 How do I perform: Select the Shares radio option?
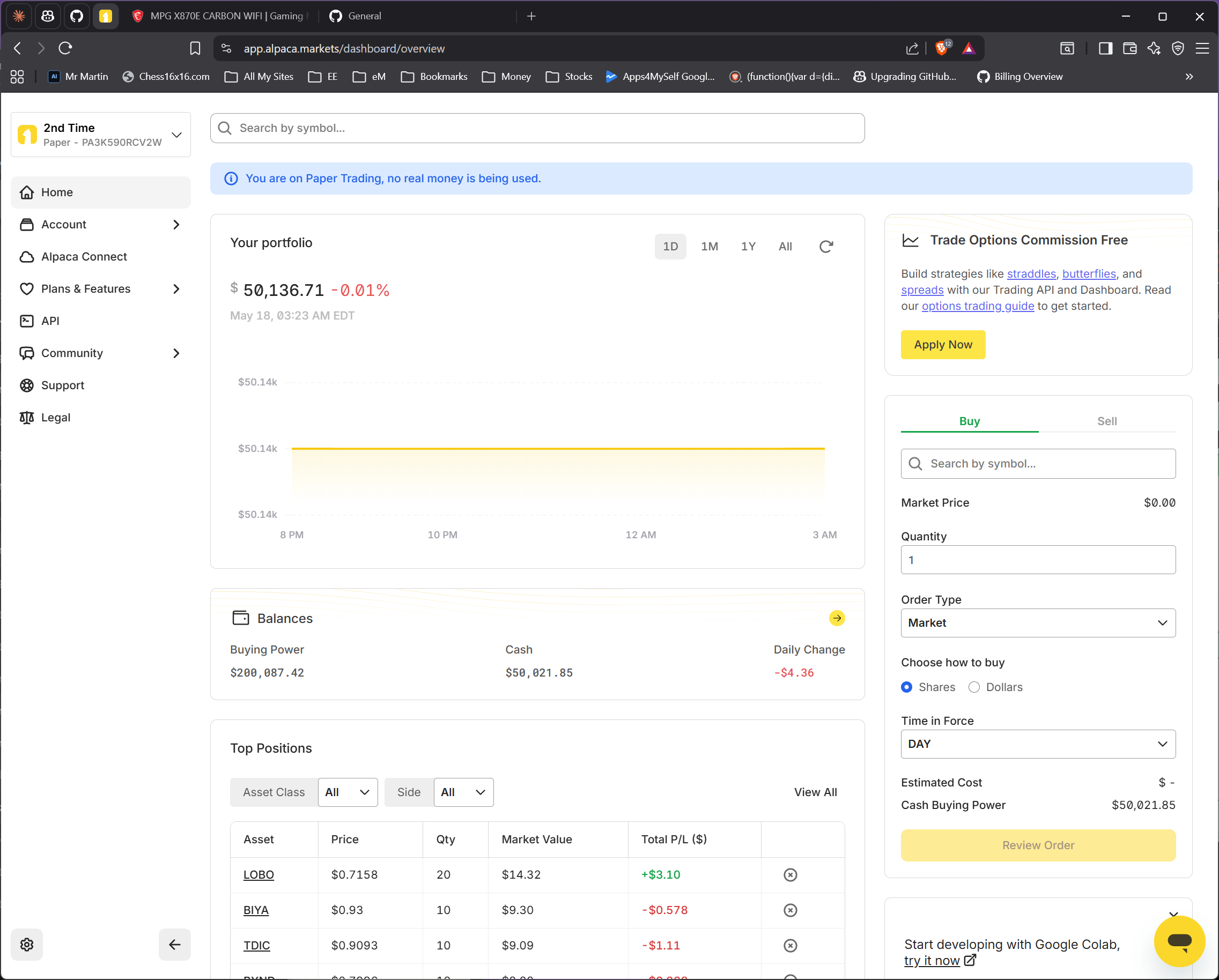click(x=906, y=687)
